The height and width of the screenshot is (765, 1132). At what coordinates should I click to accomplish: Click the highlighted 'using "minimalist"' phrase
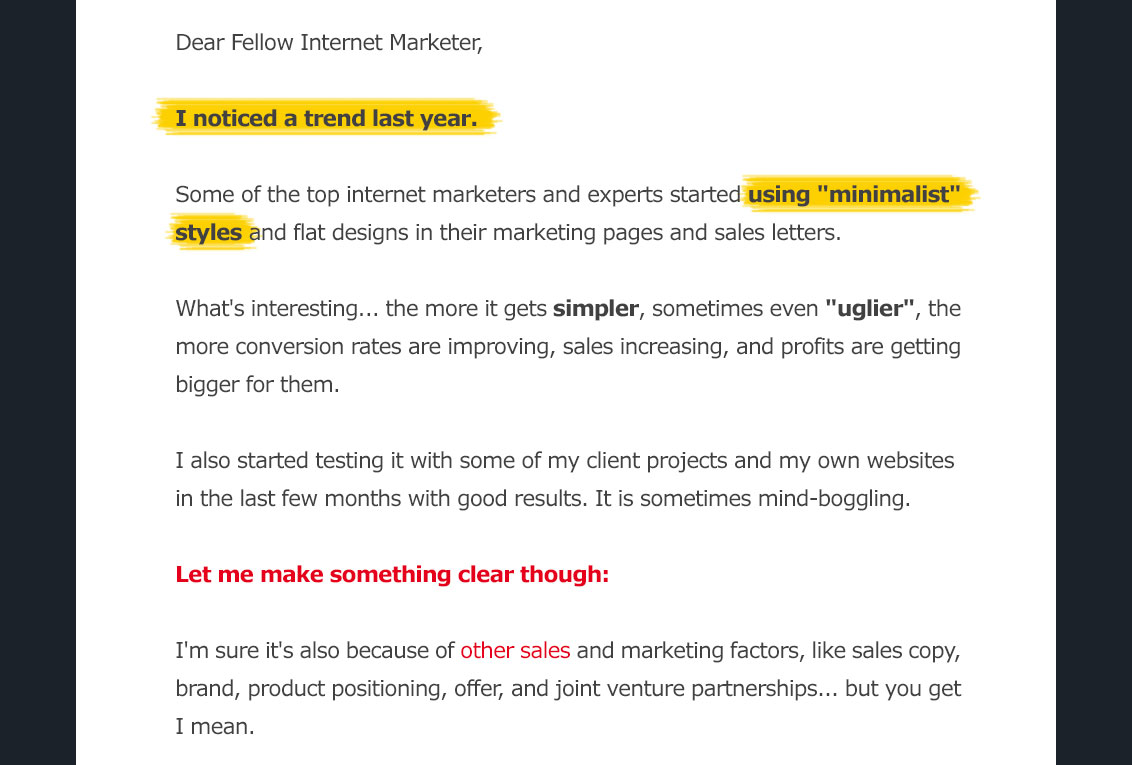coord(860,194)
